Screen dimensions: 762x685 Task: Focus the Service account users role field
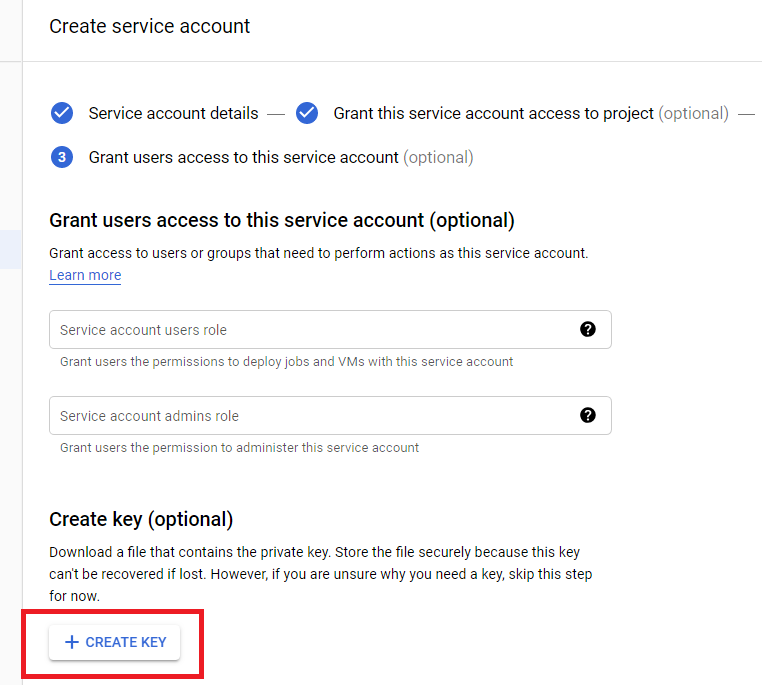[310, 330]
